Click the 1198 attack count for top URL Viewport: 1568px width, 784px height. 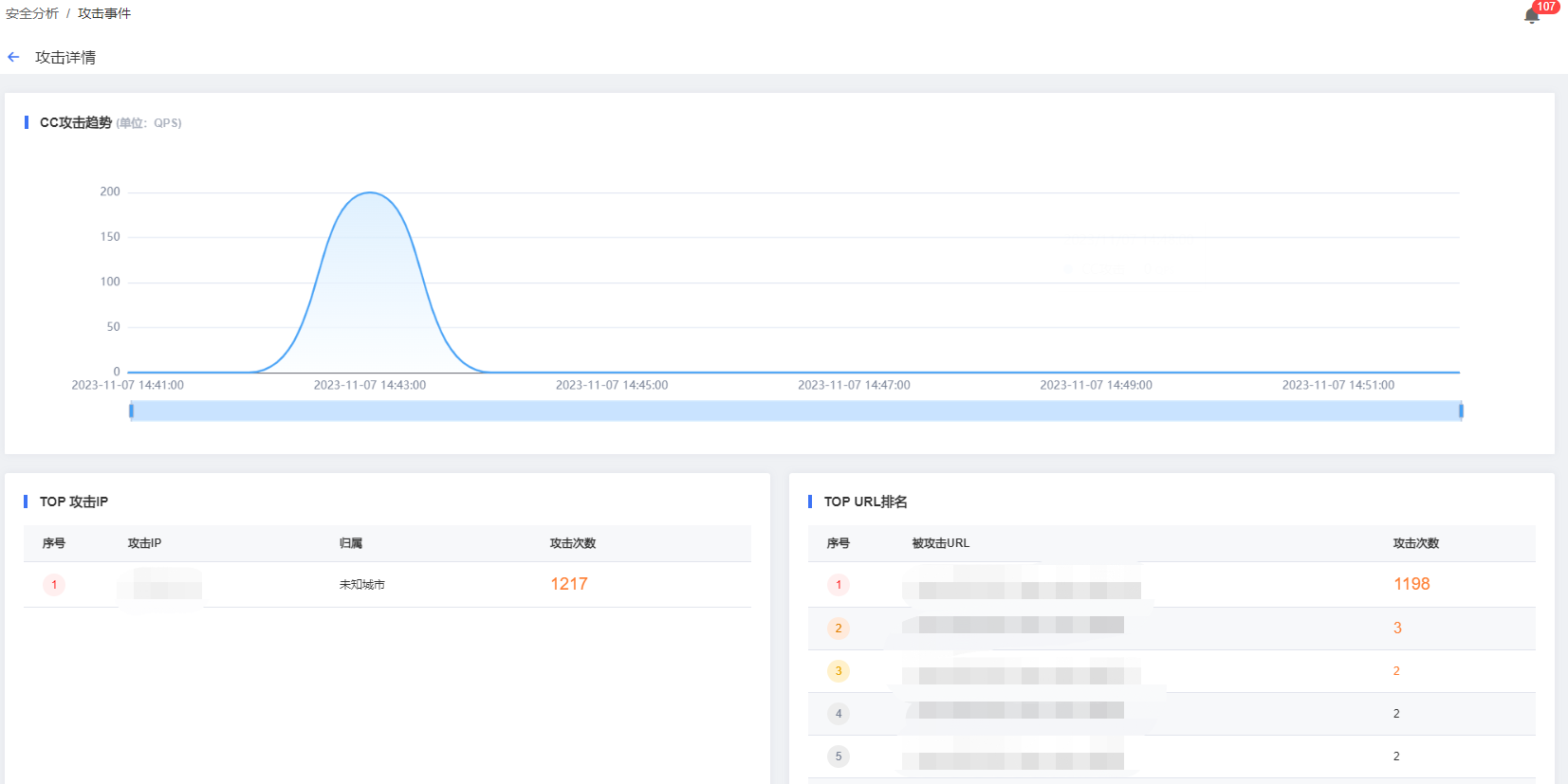[1411, 584]
